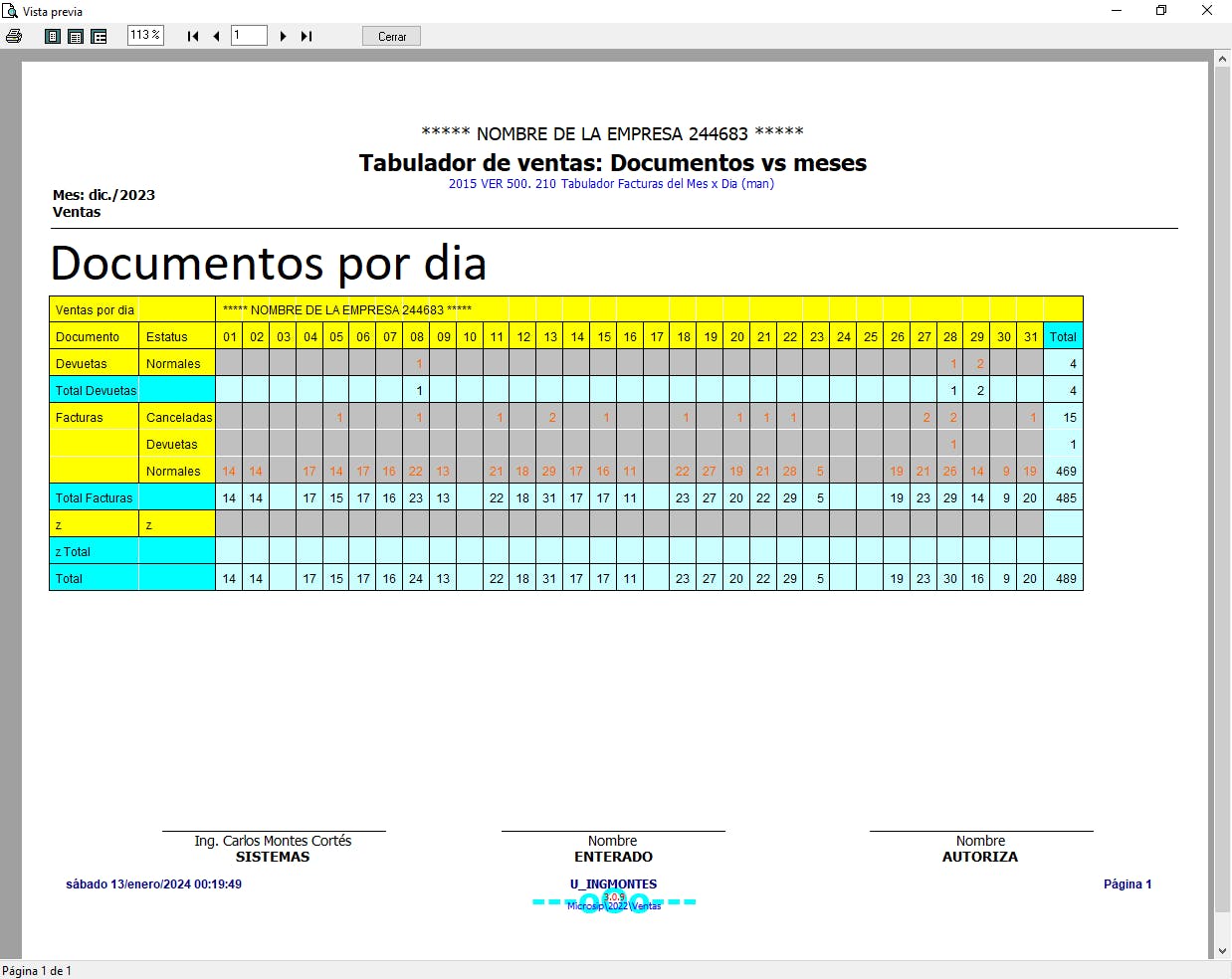Screen dimensions: 1232x979
Task: Go to the previous page
Action: click(x=216, y=36)
